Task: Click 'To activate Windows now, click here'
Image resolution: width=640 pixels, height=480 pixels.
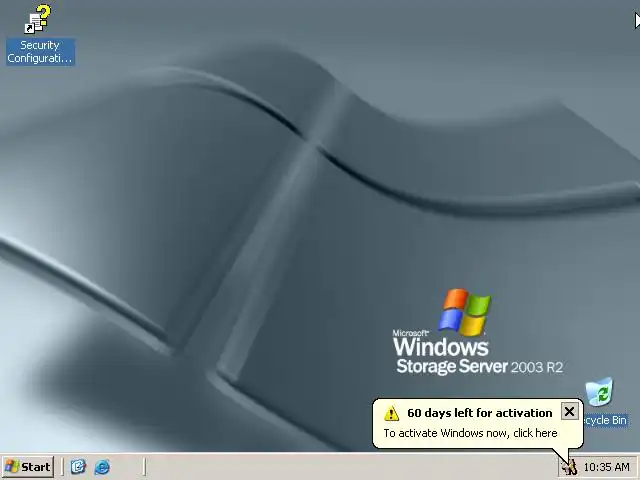Action: pyautogui.click(x=470, y=433)
